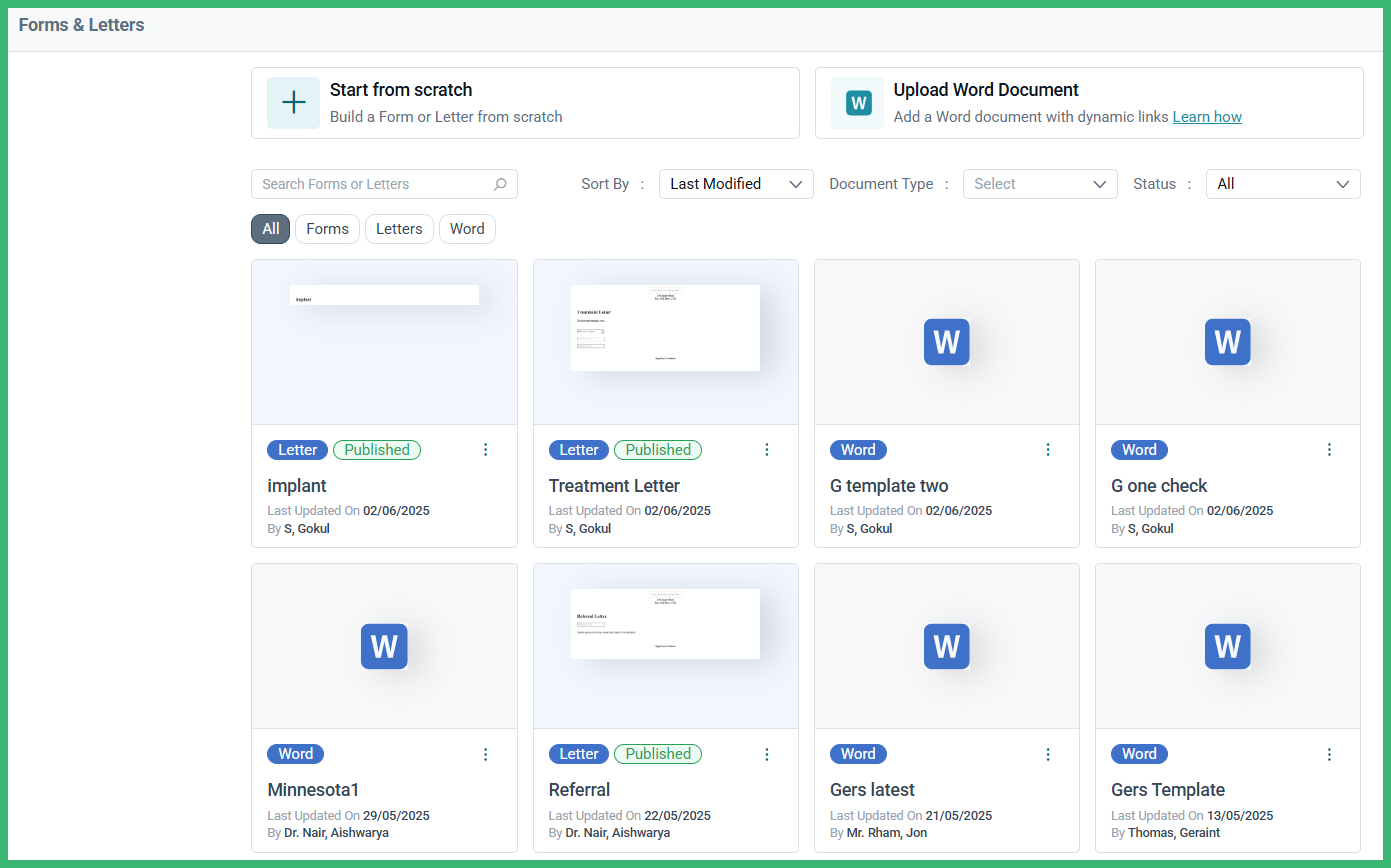Select the Word filter pill
The image size is (1391, 868).
(467, 229)
